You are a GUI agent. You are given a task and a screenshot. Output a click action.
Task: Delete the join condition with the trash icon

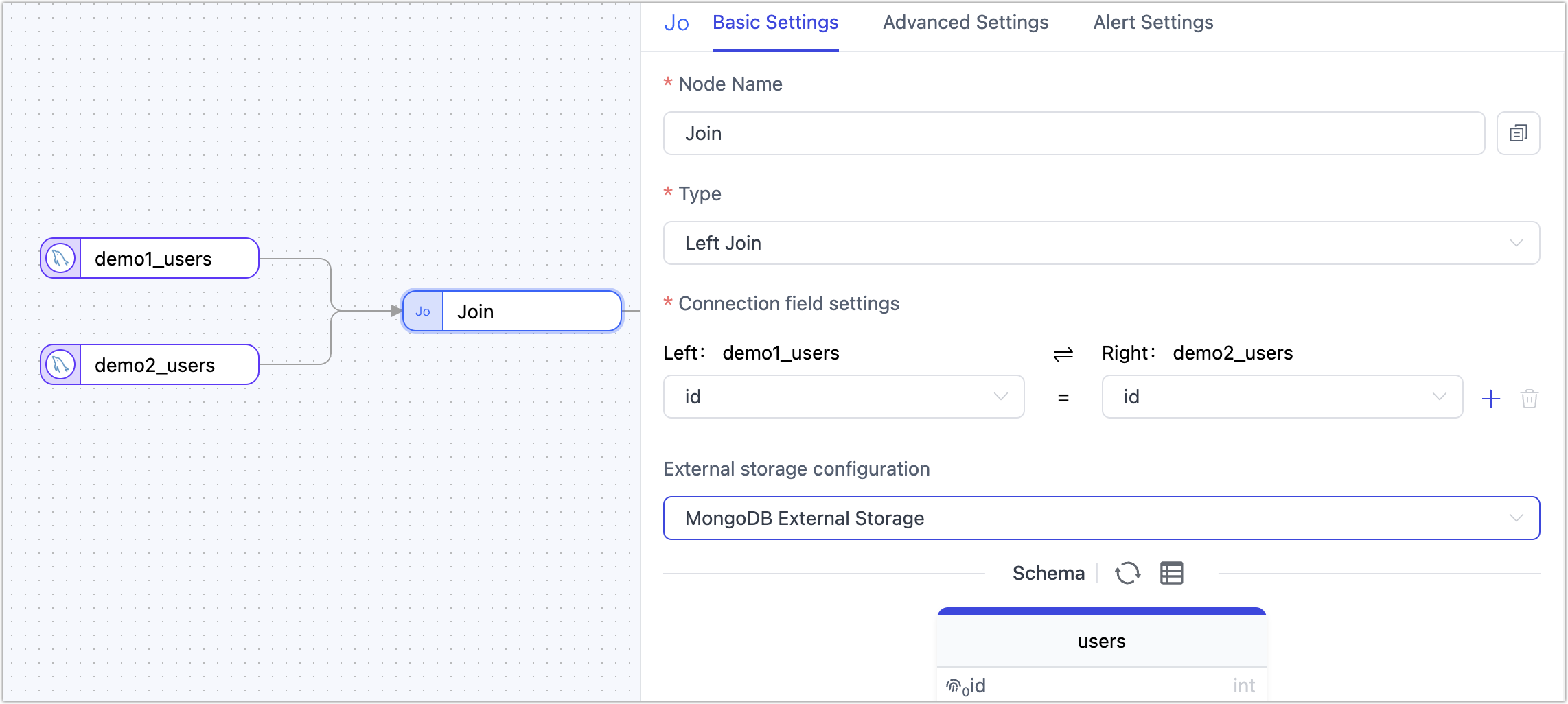point(1529,398)
